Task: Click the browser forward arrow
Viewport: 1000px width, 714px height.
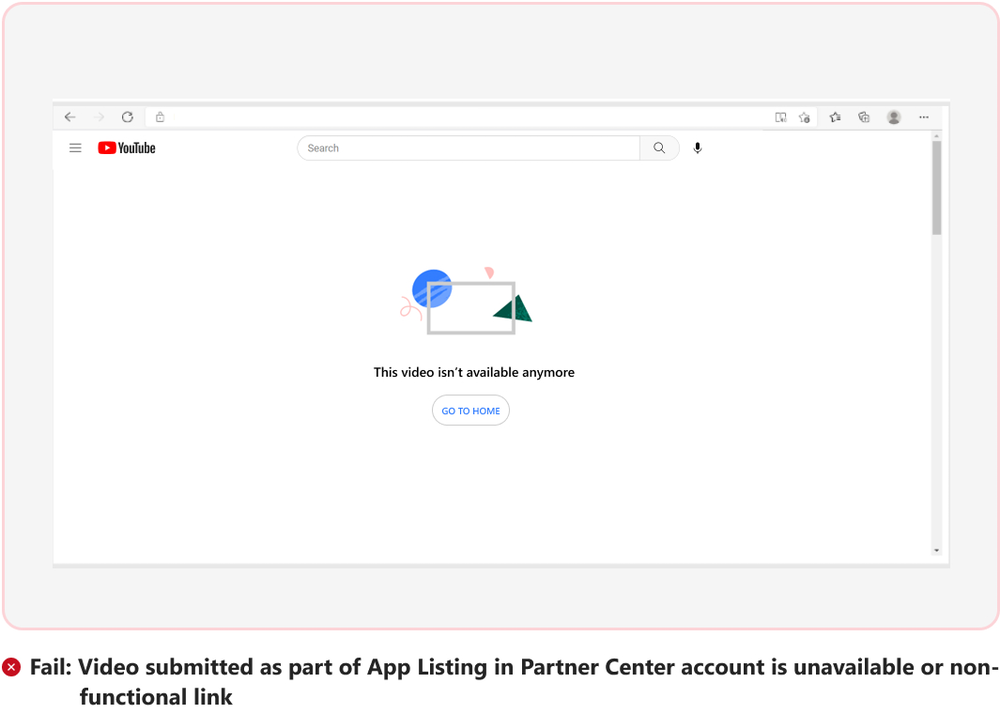Action: [x=98, y=117]
